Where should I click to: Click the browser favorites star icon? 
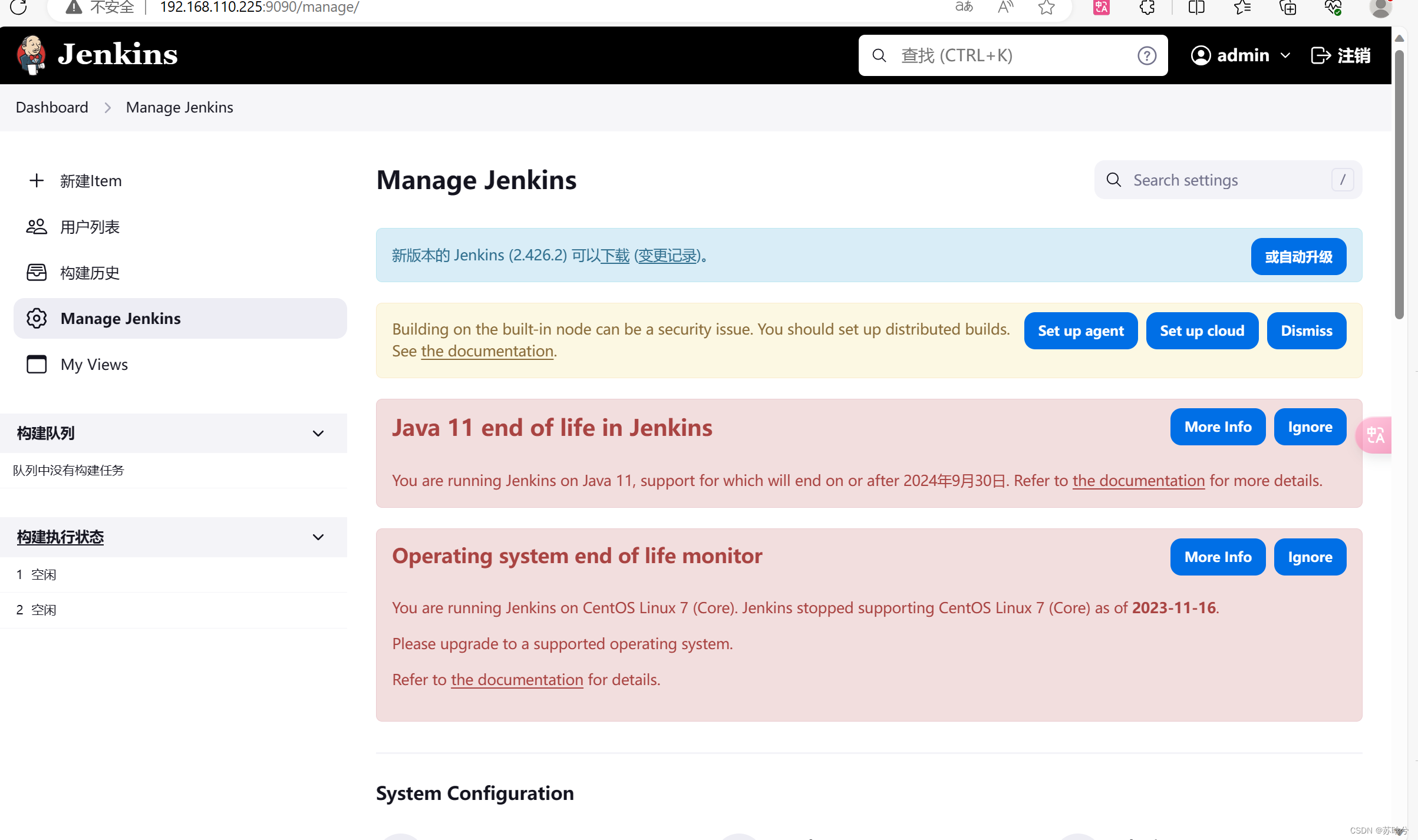coord(1046,8)
